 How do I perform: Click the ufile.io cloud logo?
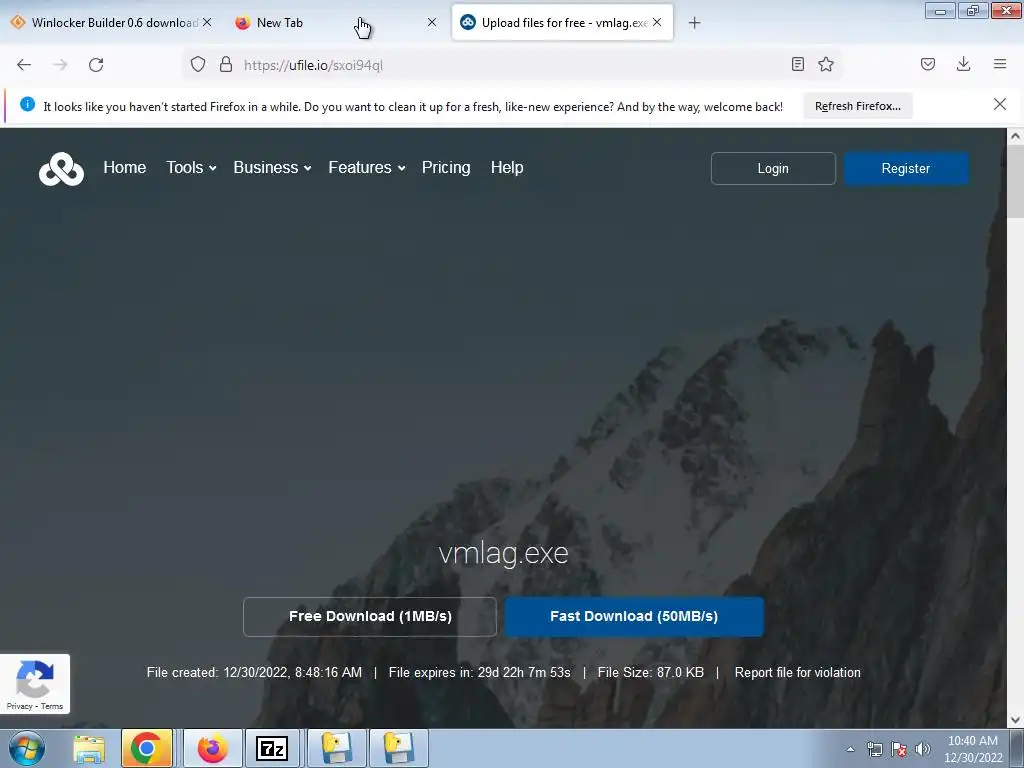point(61,169)
